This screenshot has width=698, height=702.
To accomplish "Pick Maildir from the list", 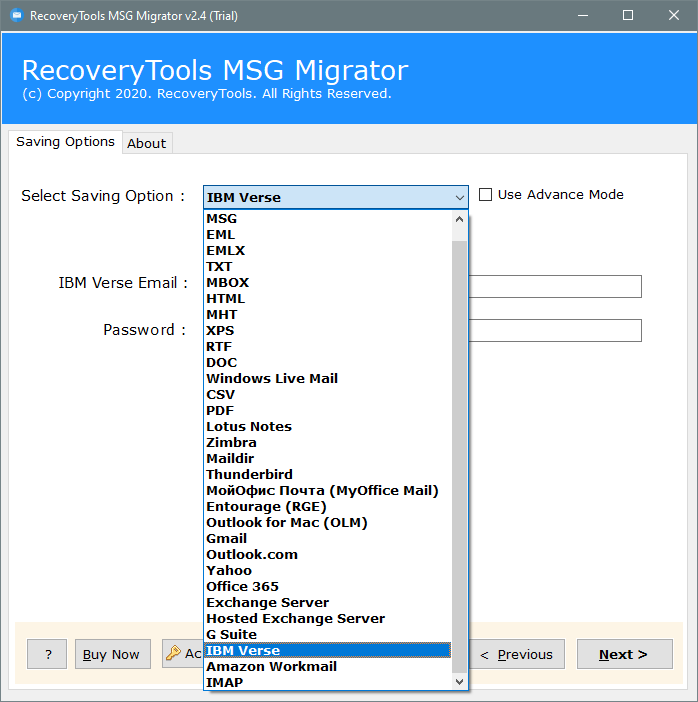I will click(x=328, y=458).
